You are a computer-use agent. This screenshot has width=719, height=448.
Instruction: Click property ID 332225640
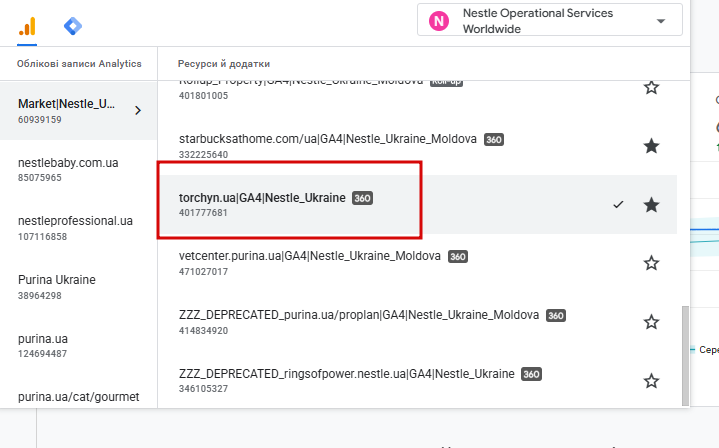pos(203,155)
